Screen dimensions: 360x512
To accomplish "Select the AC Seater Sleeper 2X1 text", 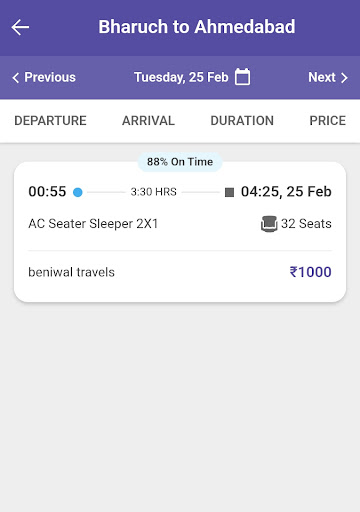I will [x=93, y=224].
